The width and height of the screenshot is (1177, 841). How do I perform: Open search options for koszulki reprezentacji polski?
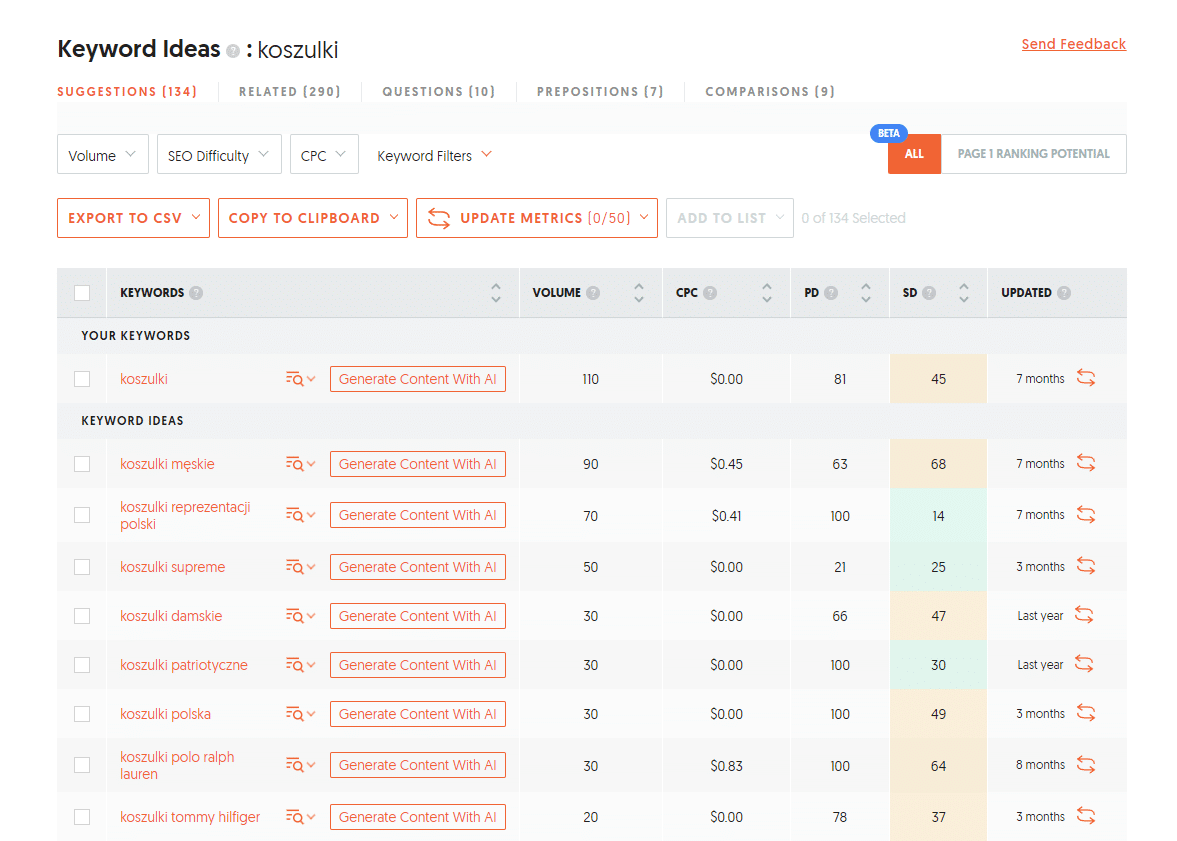pyautogui.click(x=300, y=515)
